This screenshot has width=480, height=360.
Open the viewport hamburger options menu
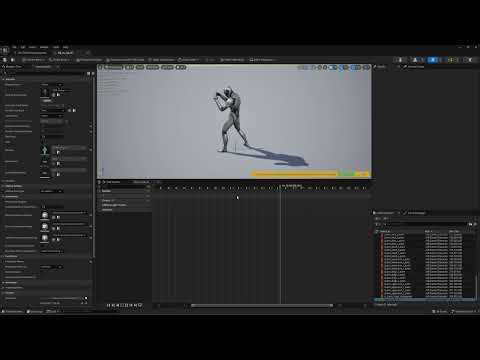point(101,67)
